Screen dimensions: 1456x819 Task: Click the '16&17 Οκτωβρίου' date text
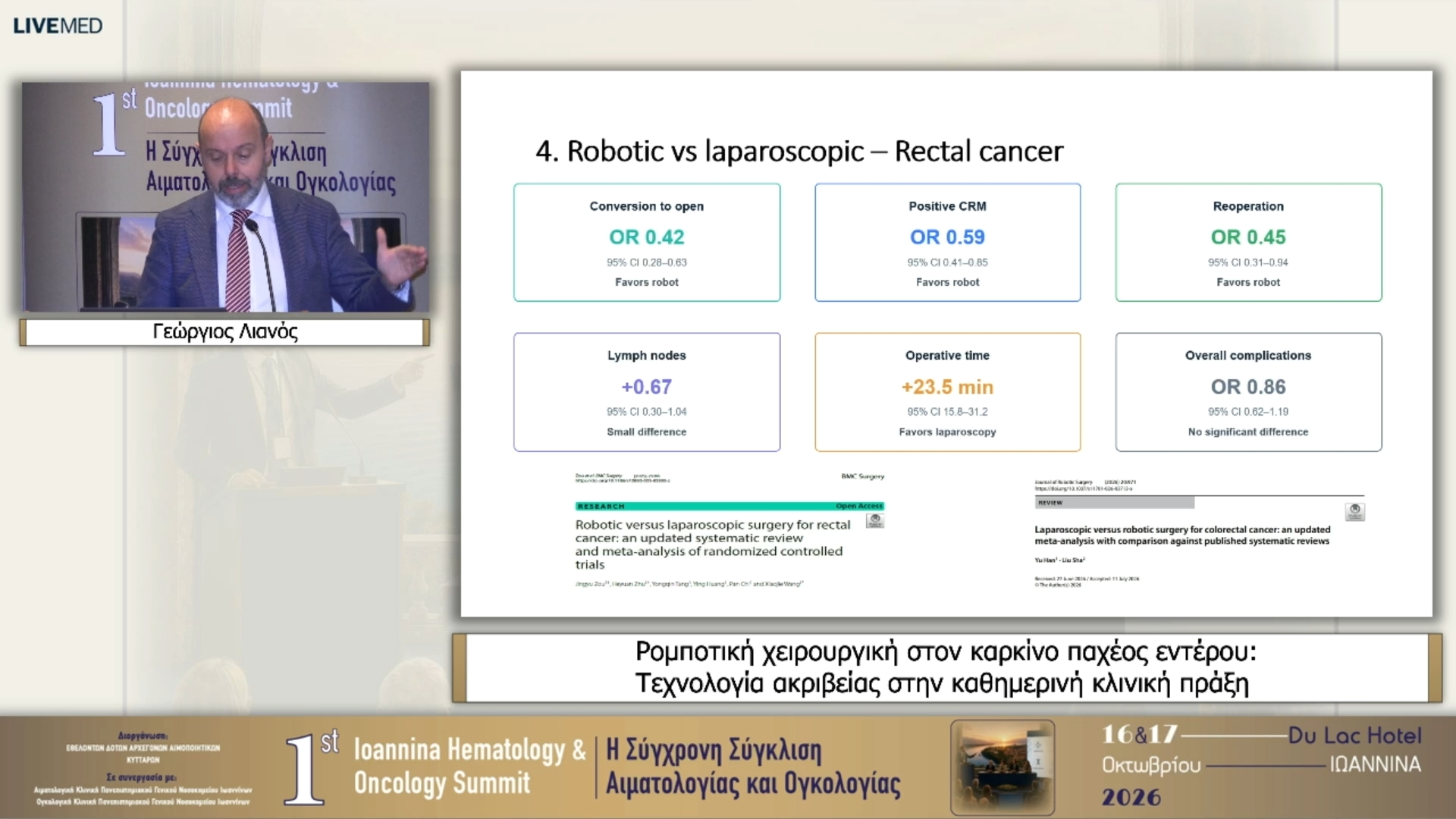(x=1151, y=749)
